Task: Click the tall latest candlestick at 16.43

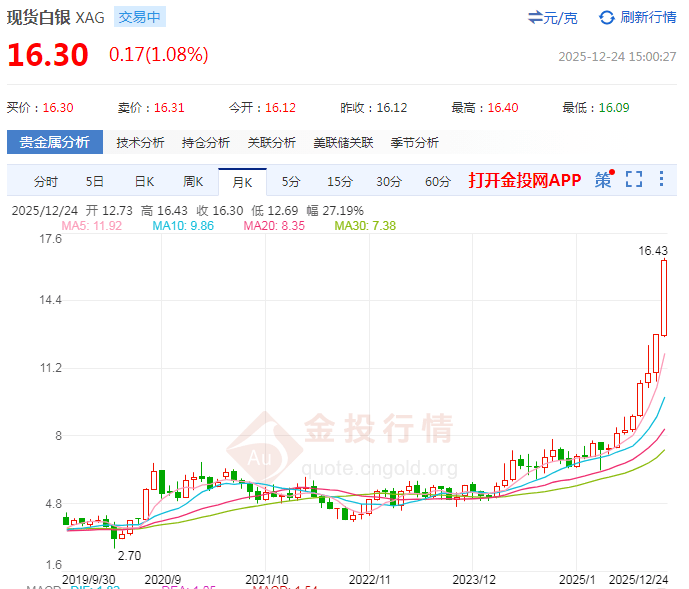Action: (663, 298)
